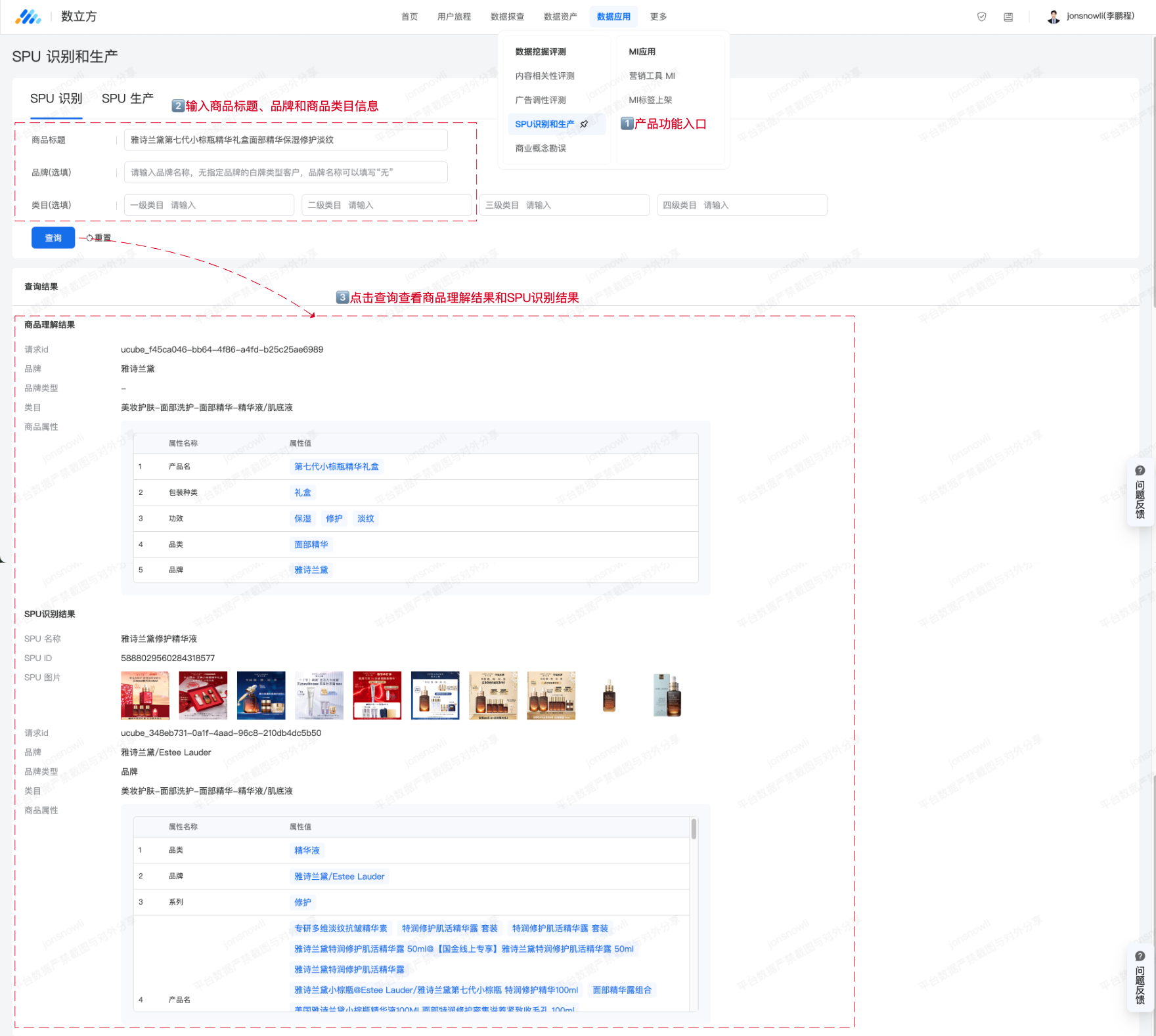This screenshot has width=1156, height=1036.
Task: Open the 数据应用 nav item
Action: 613,17
